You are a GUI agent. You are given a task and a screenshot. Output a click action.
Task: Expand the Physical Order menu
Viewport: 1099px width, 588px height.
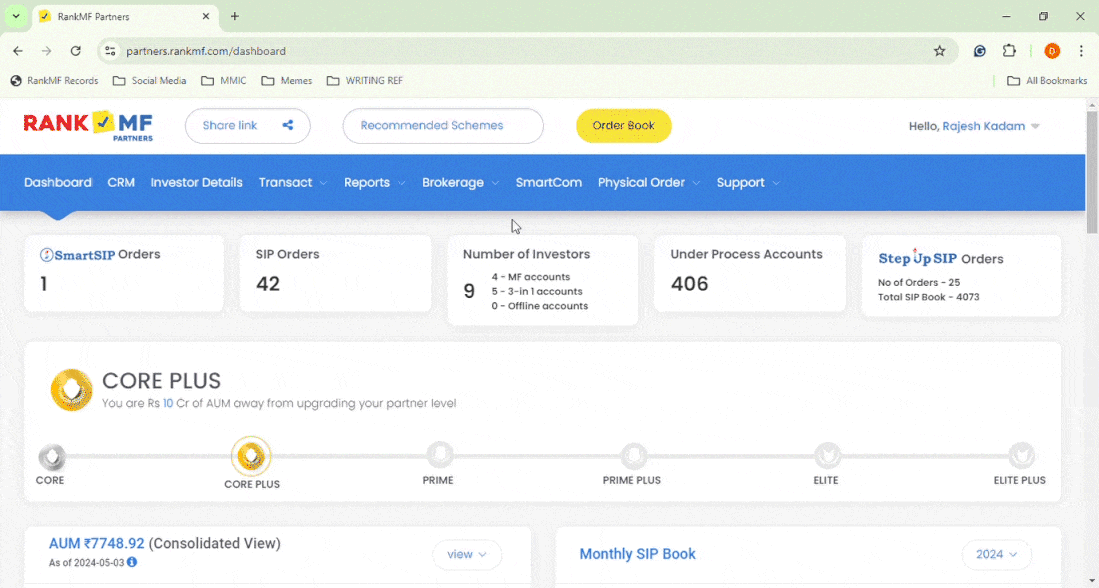tap(649, 182)
